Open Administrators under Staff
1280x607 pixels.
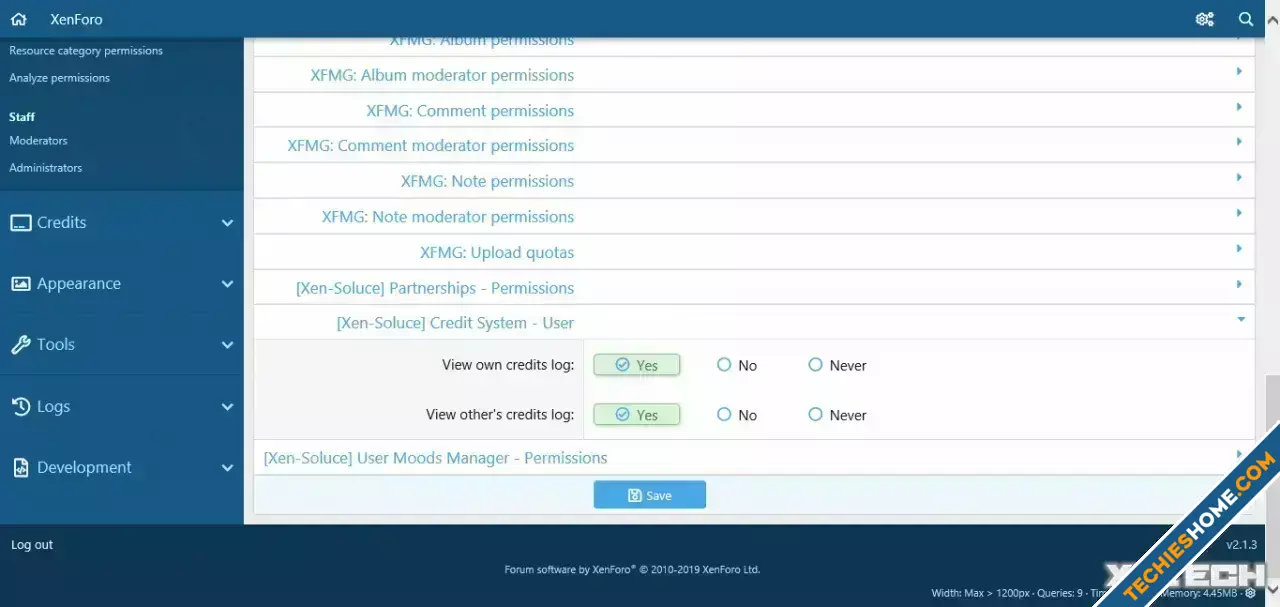tap(46, 167)
